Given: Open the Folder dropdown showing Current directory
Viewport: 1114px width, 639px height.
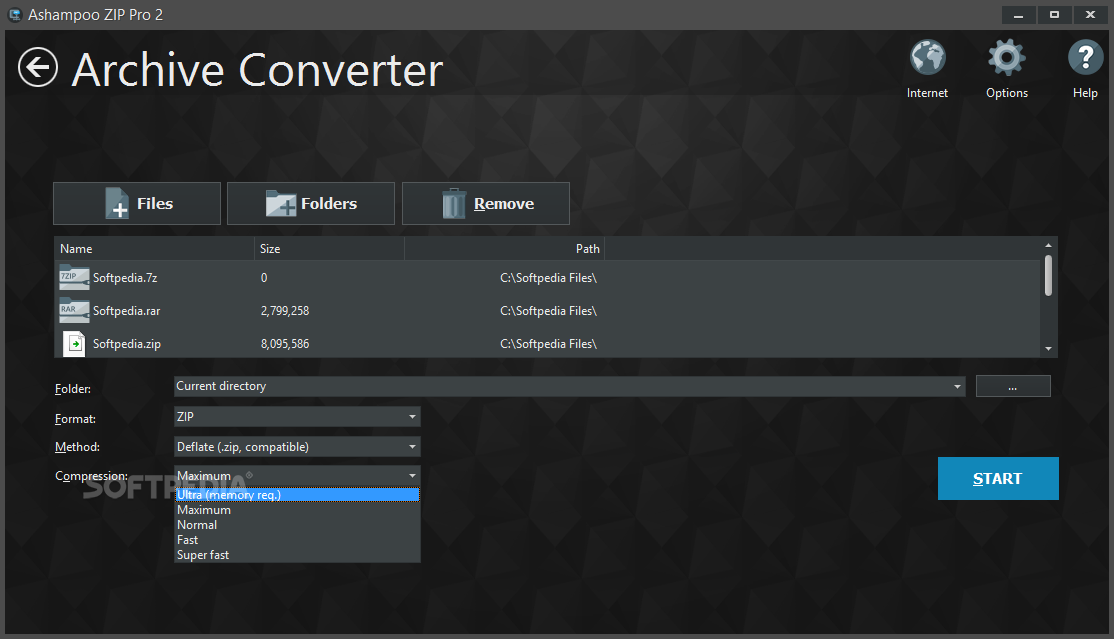Looking at the screenshot, I should pos(569,386).
